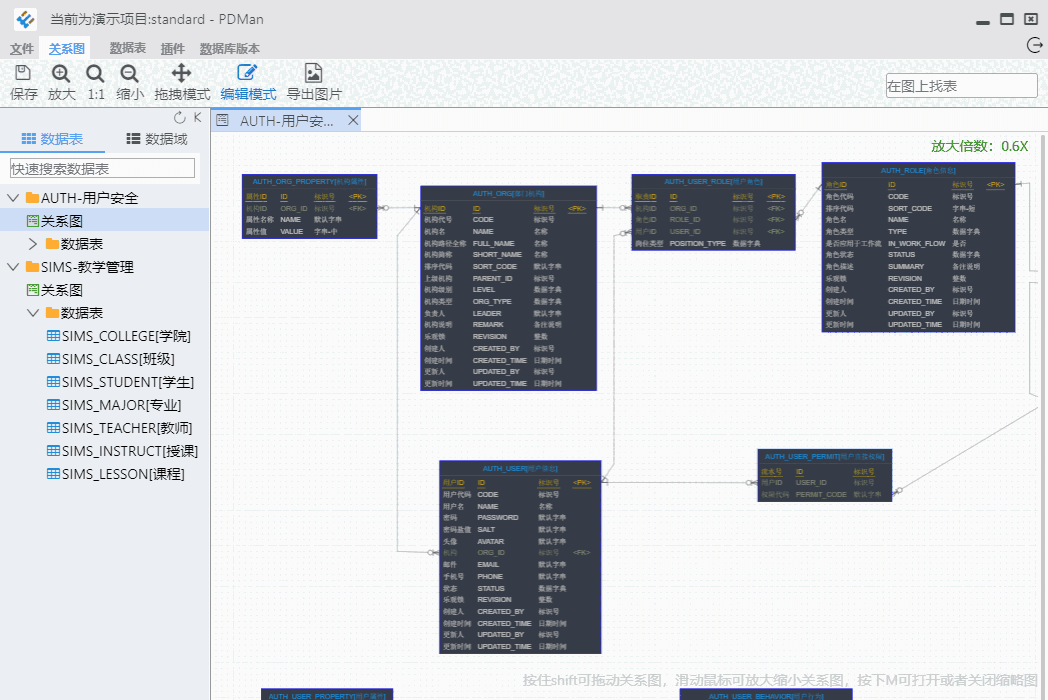Open the 关系图 under SIMS-教学管理
The image size is (1048, 700).
61,290
